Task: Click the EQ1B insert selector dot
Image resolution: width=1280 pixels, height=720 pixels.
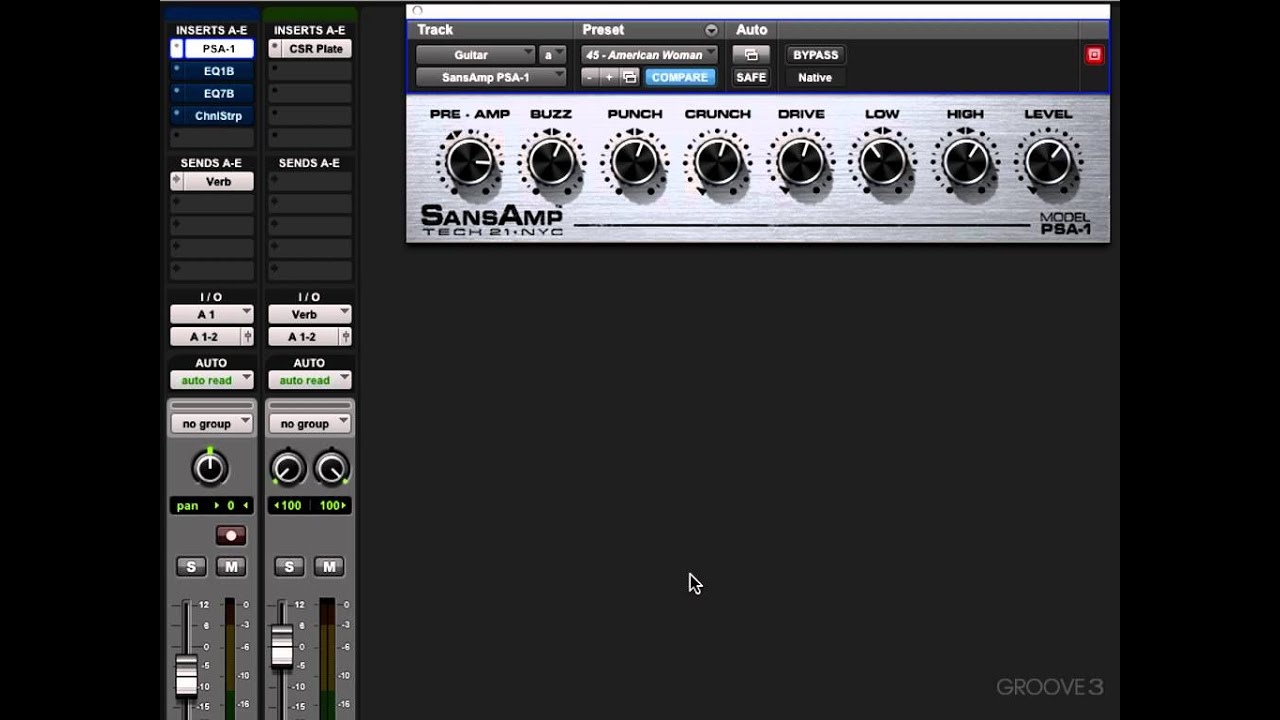Action: click(177, 70)
